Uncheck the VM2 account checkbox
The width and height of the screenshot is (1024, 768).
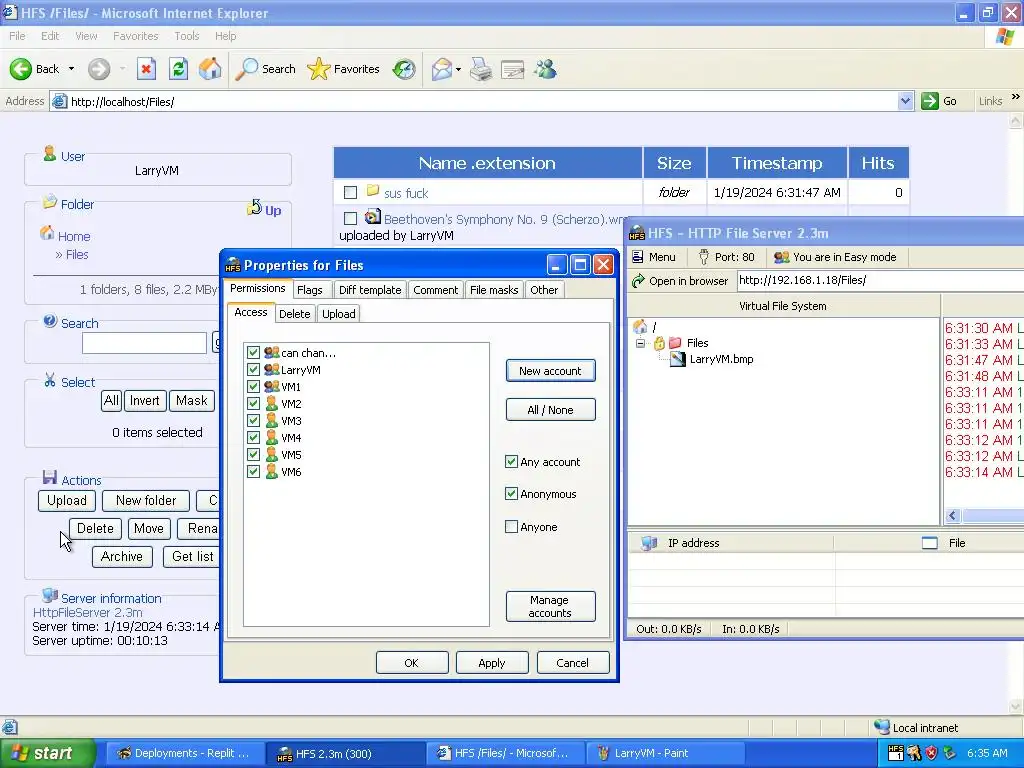253,404
